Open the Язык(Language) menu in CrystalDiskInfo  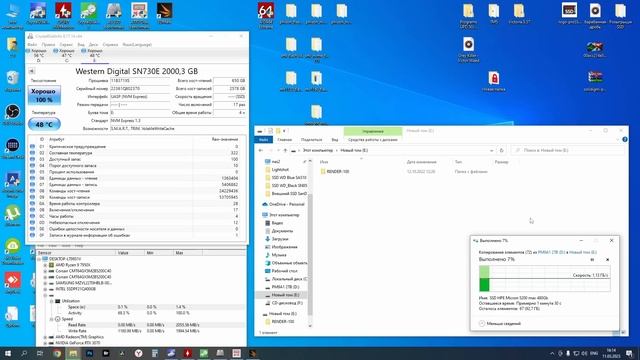tap(137, 44)
